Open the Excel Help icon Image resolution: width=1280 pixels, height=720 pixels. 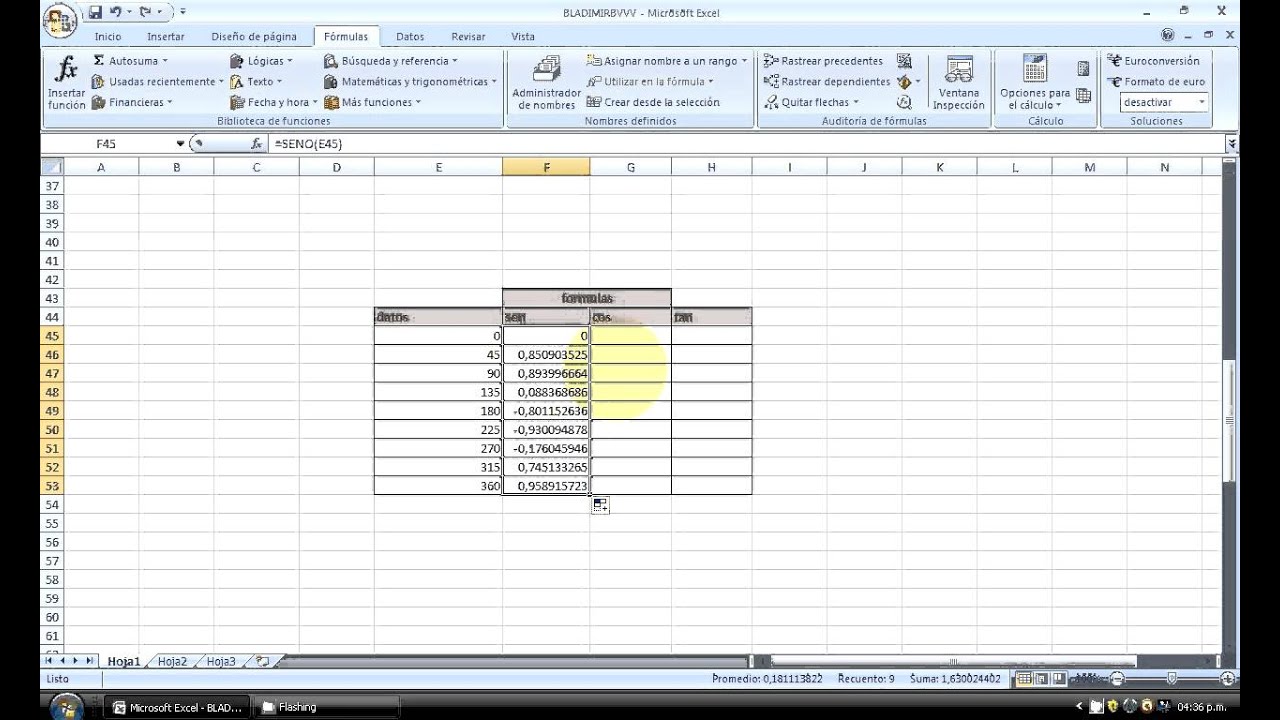point(1168,35)
